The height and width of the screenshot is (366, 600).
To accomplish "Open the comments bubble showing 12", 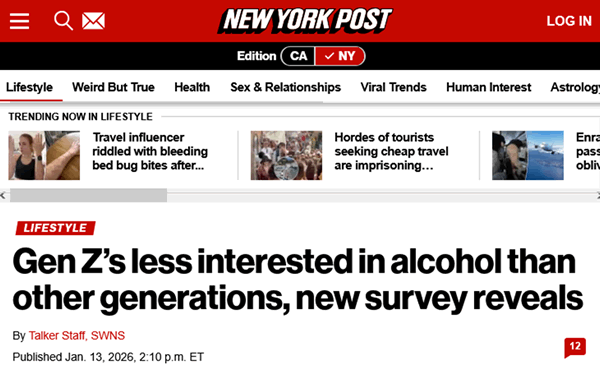I will coord(575,347).
